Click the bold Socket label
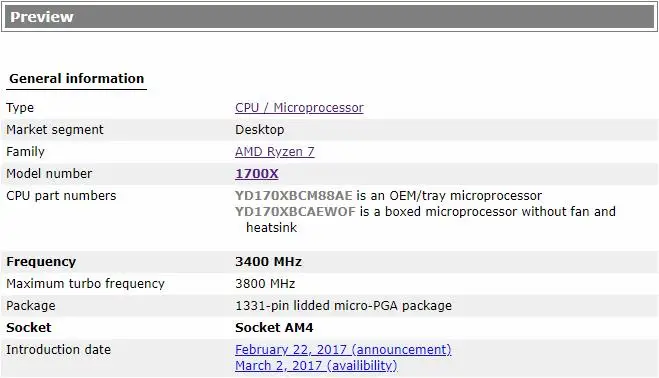The height and width of the screenshot is (378, 659). 29,328
